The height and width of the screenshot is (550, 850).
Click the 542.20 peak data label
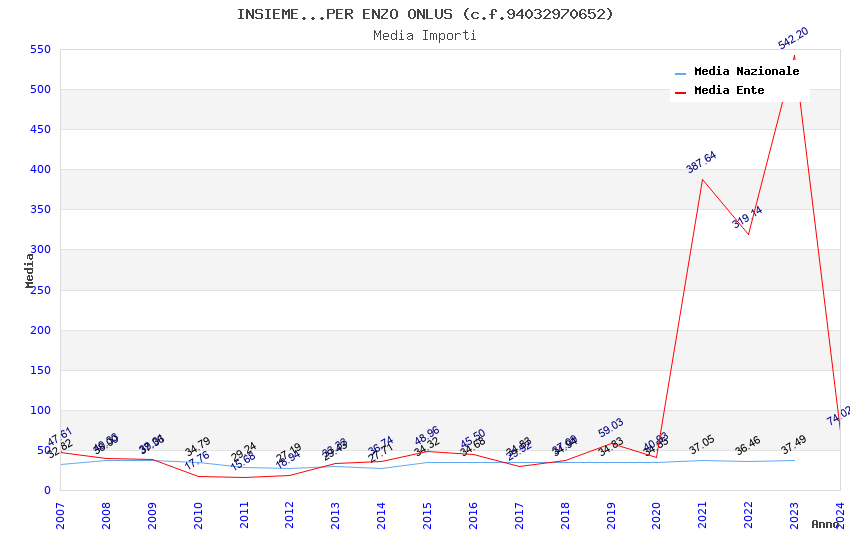(793, 38)
